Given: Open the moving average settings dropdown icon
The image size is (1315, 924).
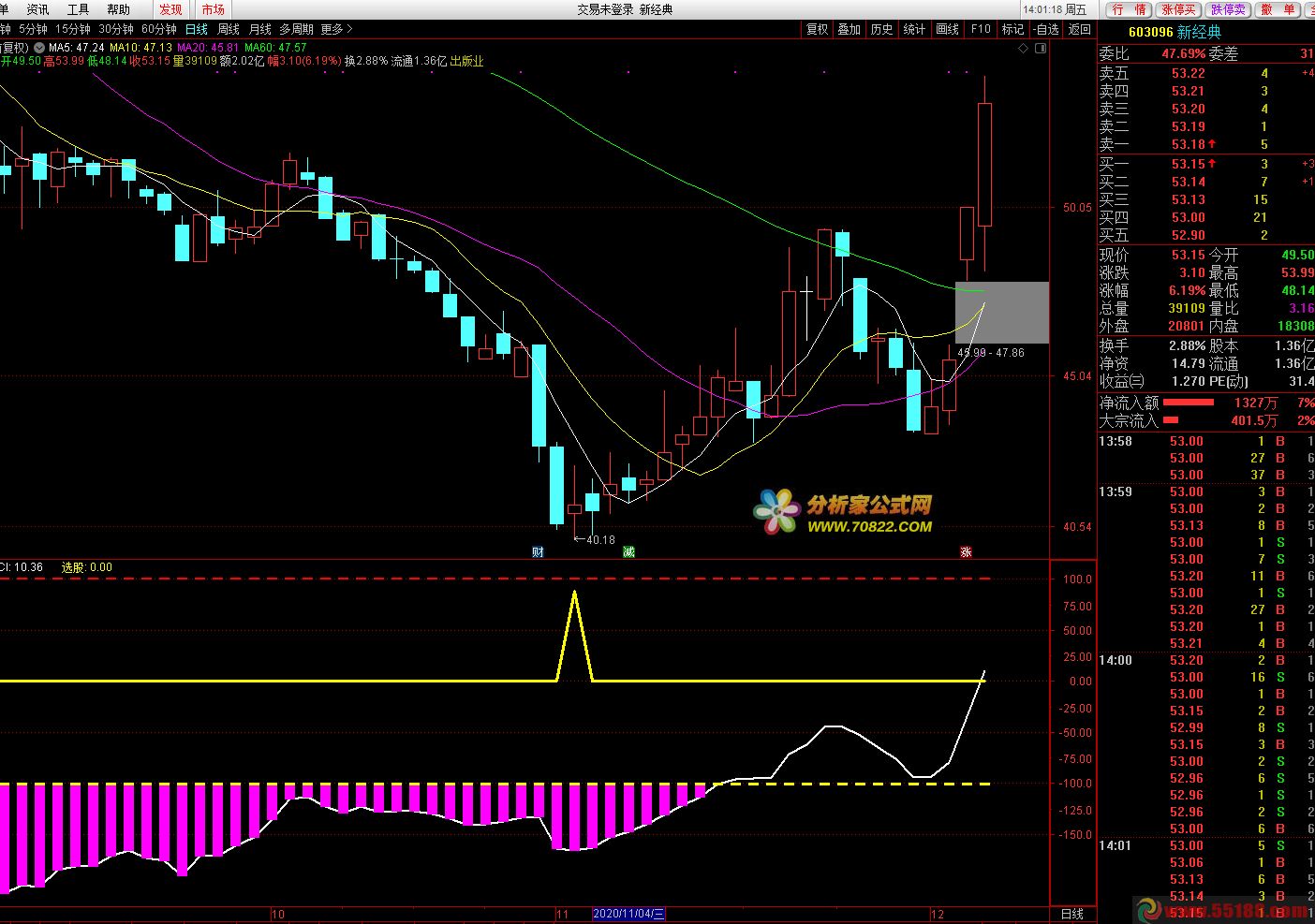Looking at the screenshot, I should (x=39, y=47).
